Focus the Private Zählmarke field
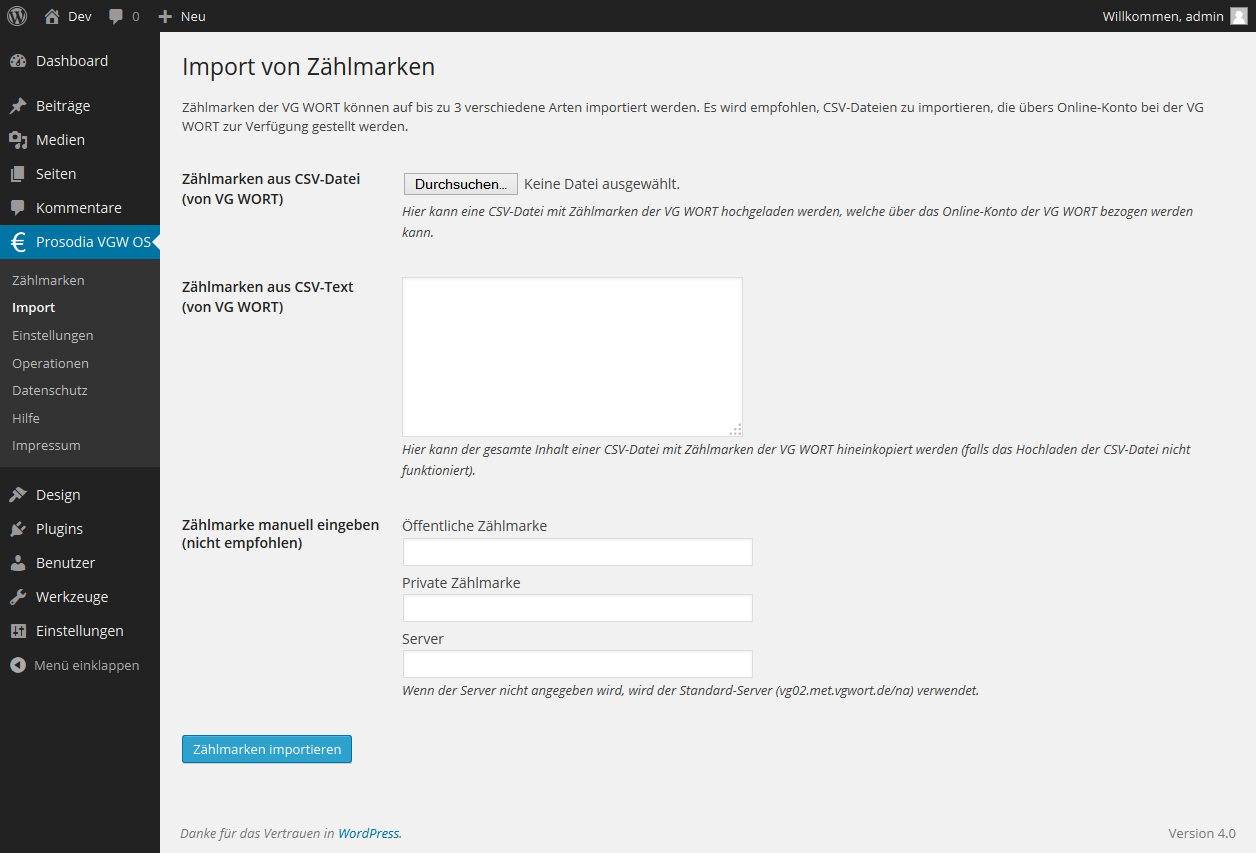1256x853 pixels. pyautogui.click(x=577, y=608)
